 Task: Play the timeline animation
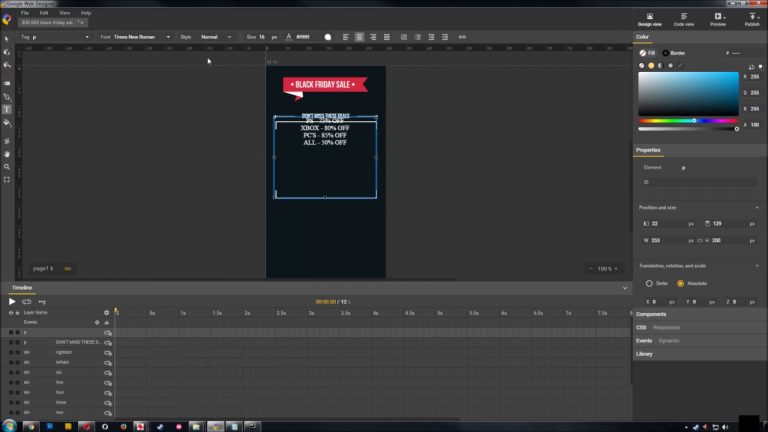point(12,302)
